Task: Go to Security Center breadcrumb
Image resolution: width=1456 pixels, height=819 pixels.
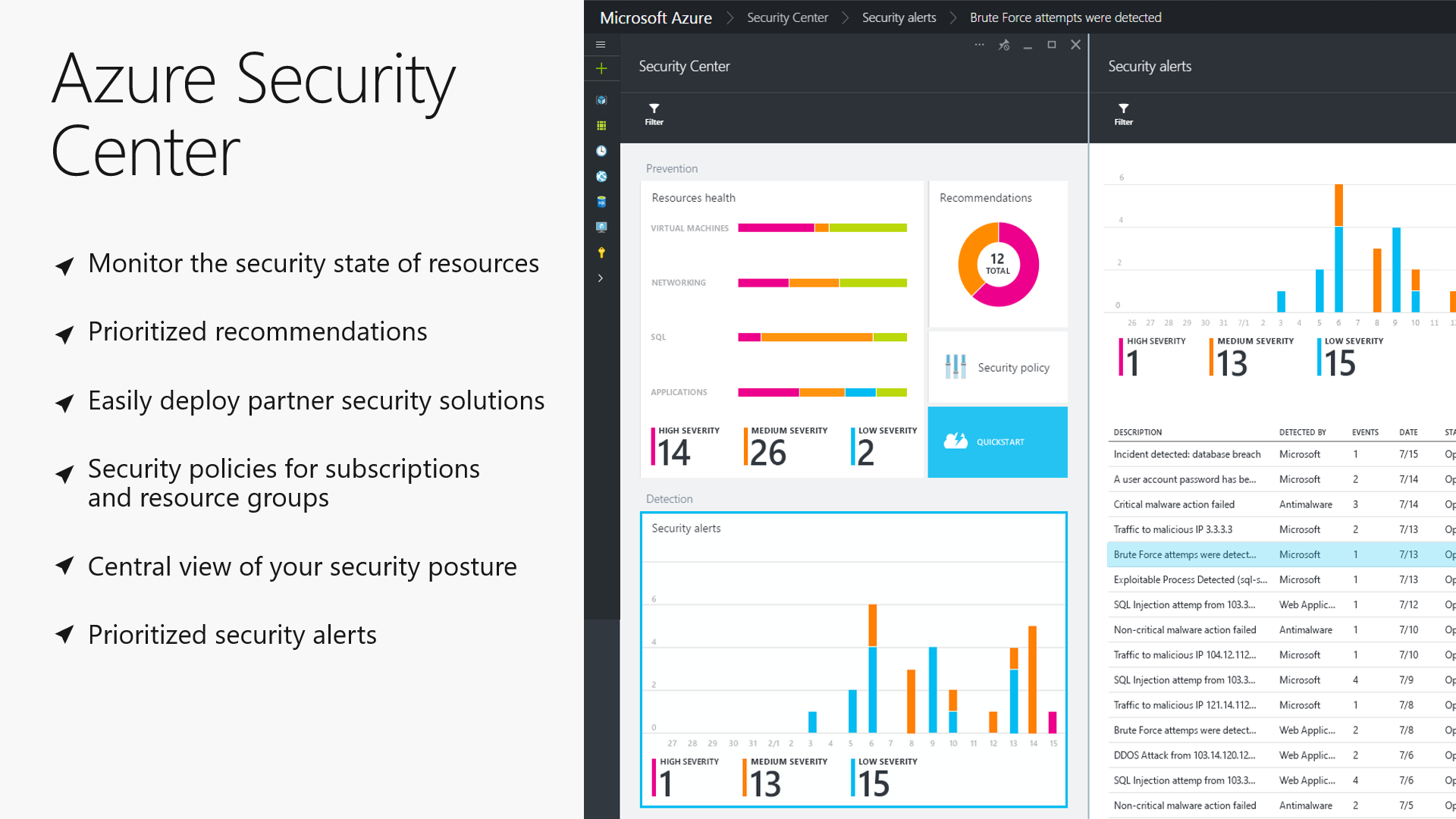Action: [787, 17]
